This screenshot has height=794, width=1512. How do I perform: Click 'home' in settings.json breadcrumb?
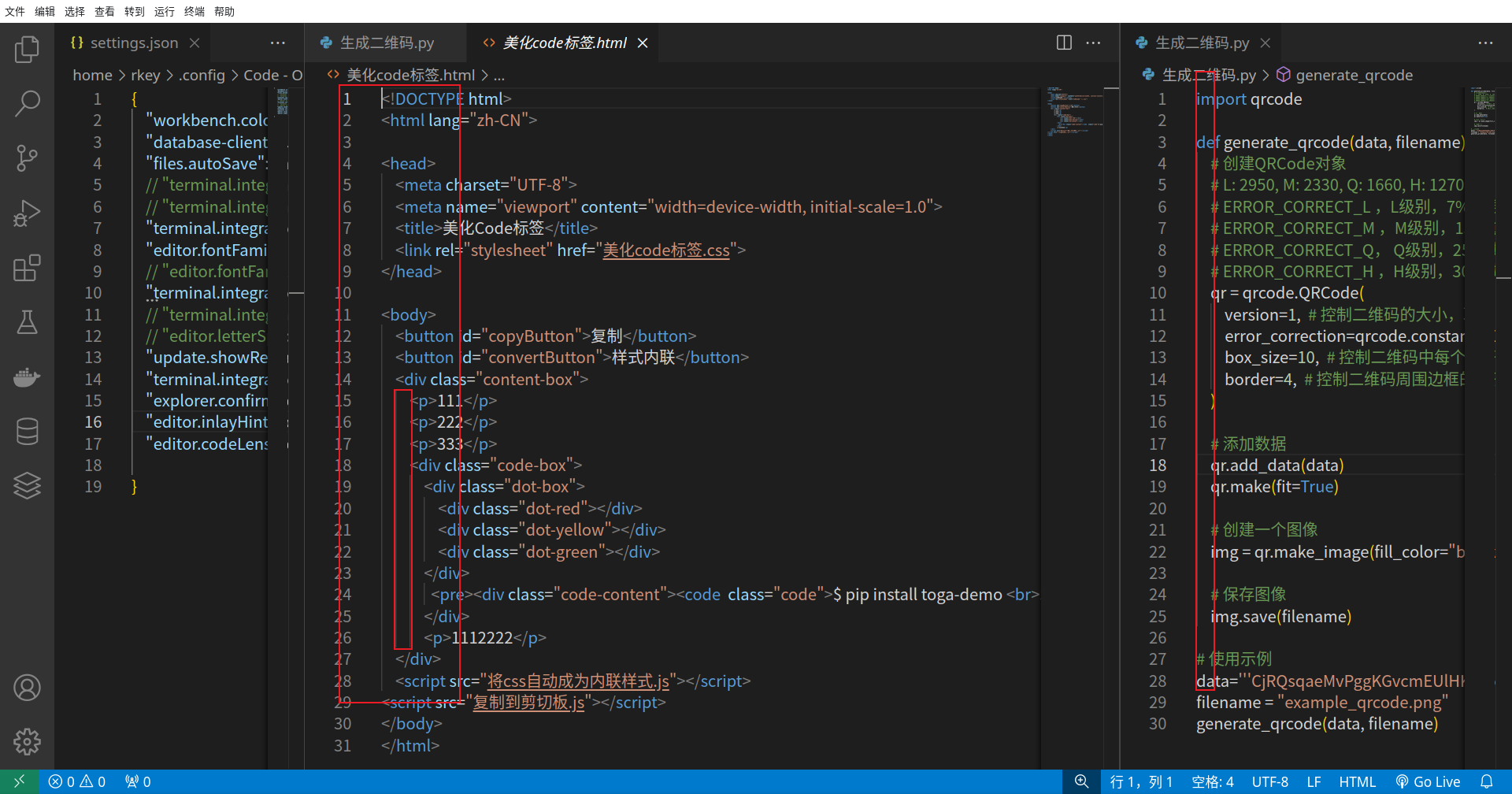92,75
